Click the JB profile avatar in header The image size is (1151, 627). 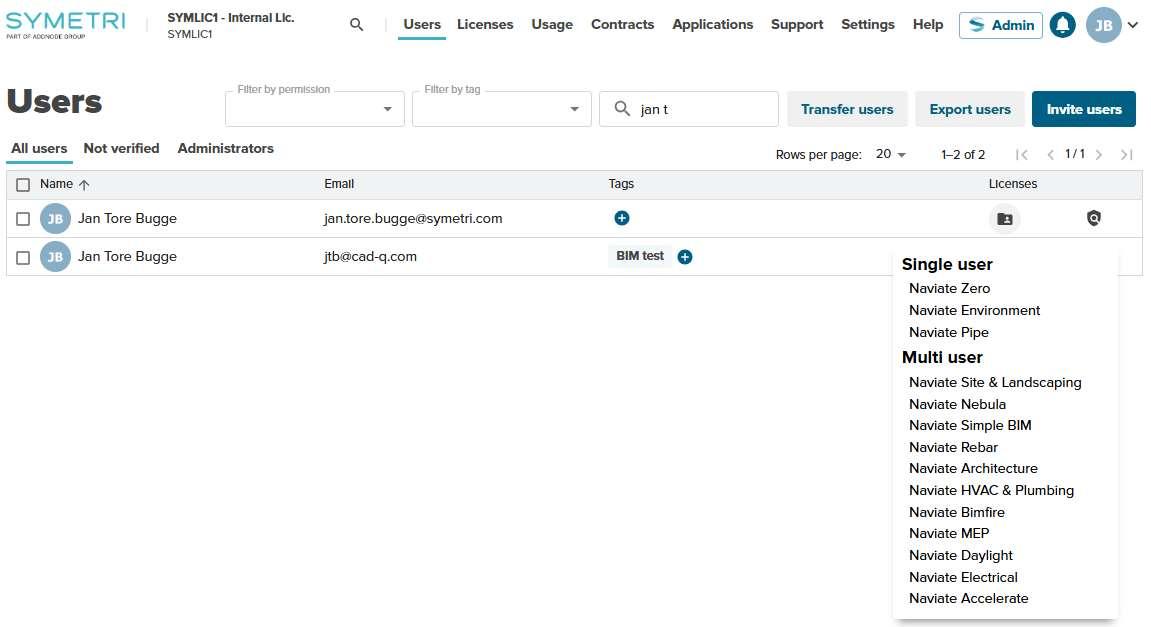(x=1103, y=25)
